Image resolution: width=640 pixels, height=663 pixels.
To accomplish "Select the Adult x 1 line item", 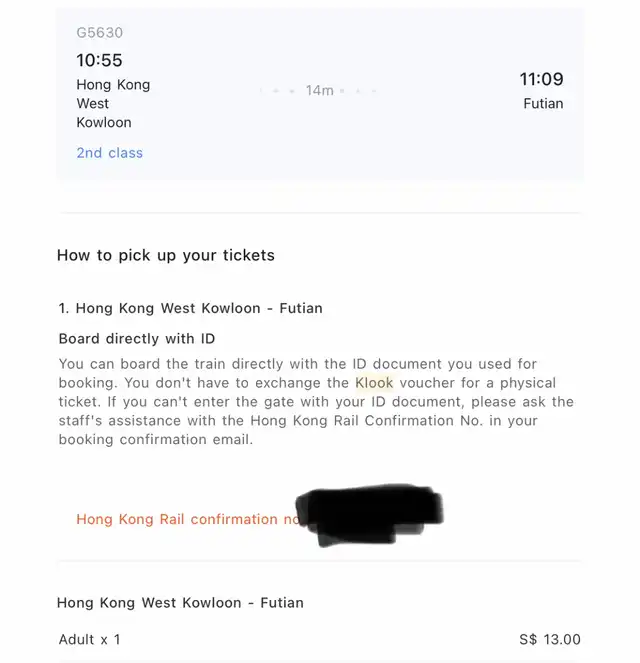I will [89, 639].
